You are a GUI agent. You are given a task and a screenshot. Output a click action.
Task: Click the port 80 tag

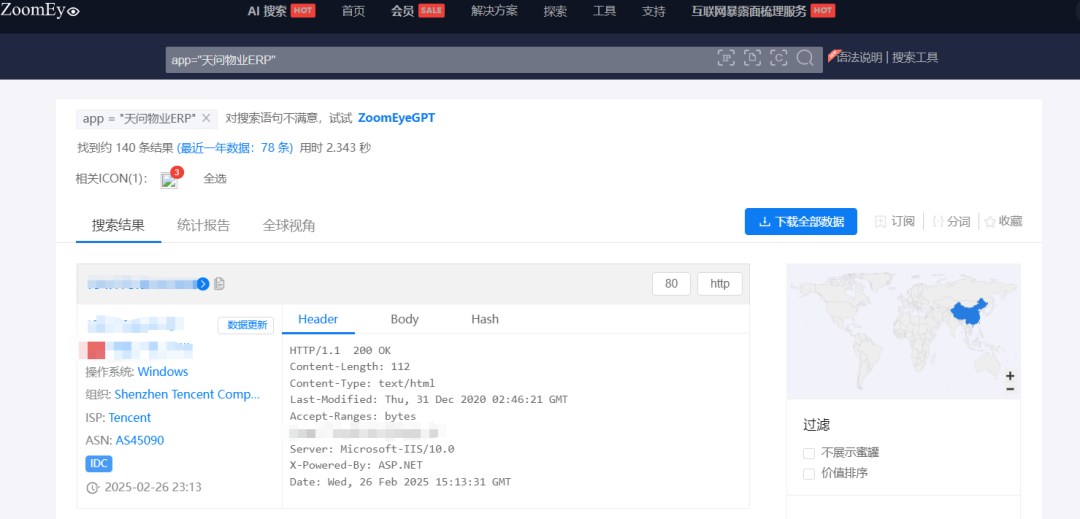[x=672, y=284]
